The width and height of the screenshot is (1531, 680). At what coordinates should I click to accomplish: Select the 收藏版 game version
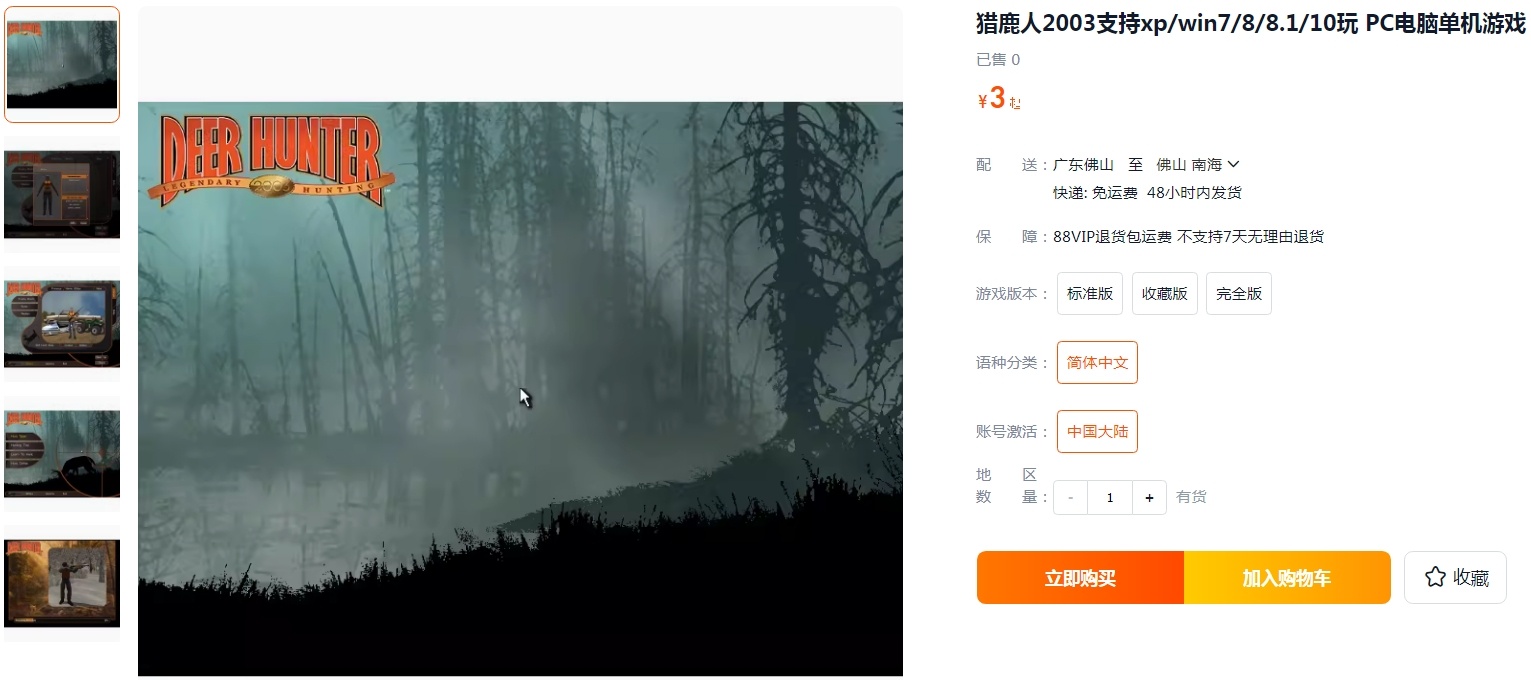pos(1165,294)
